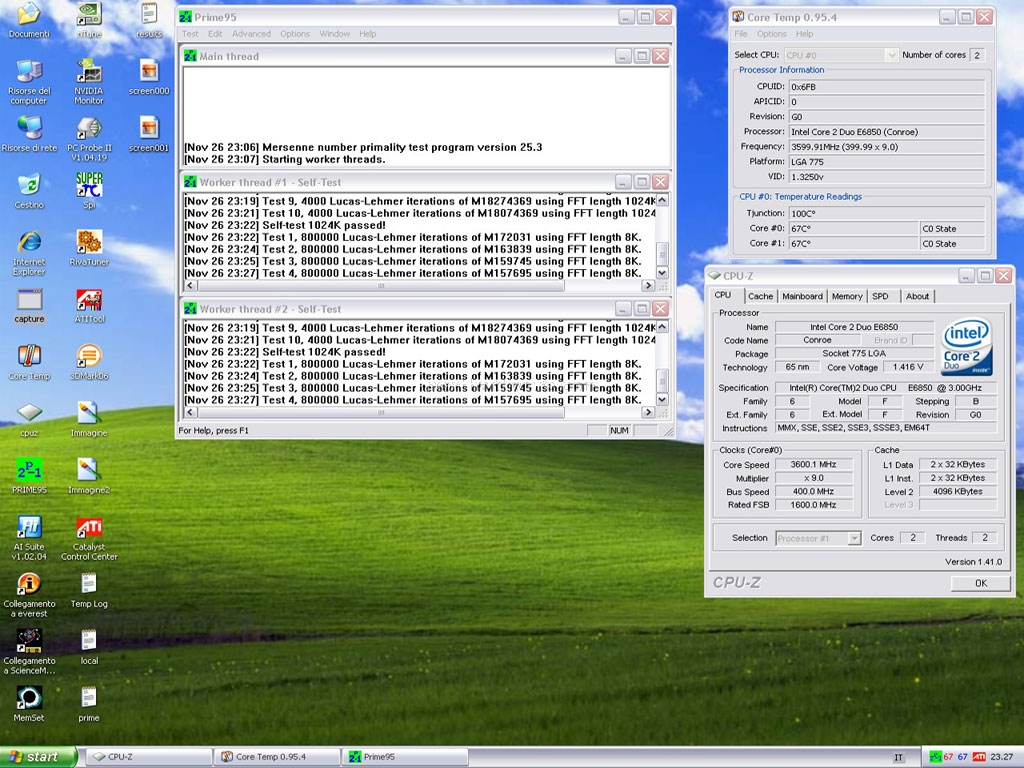Open Risorse del computer icon

[29, 82]
